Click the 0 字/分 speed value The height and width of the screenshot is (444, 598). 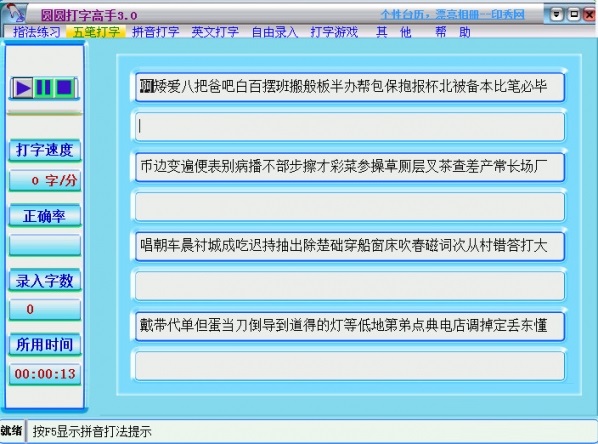tap(45, 180)
